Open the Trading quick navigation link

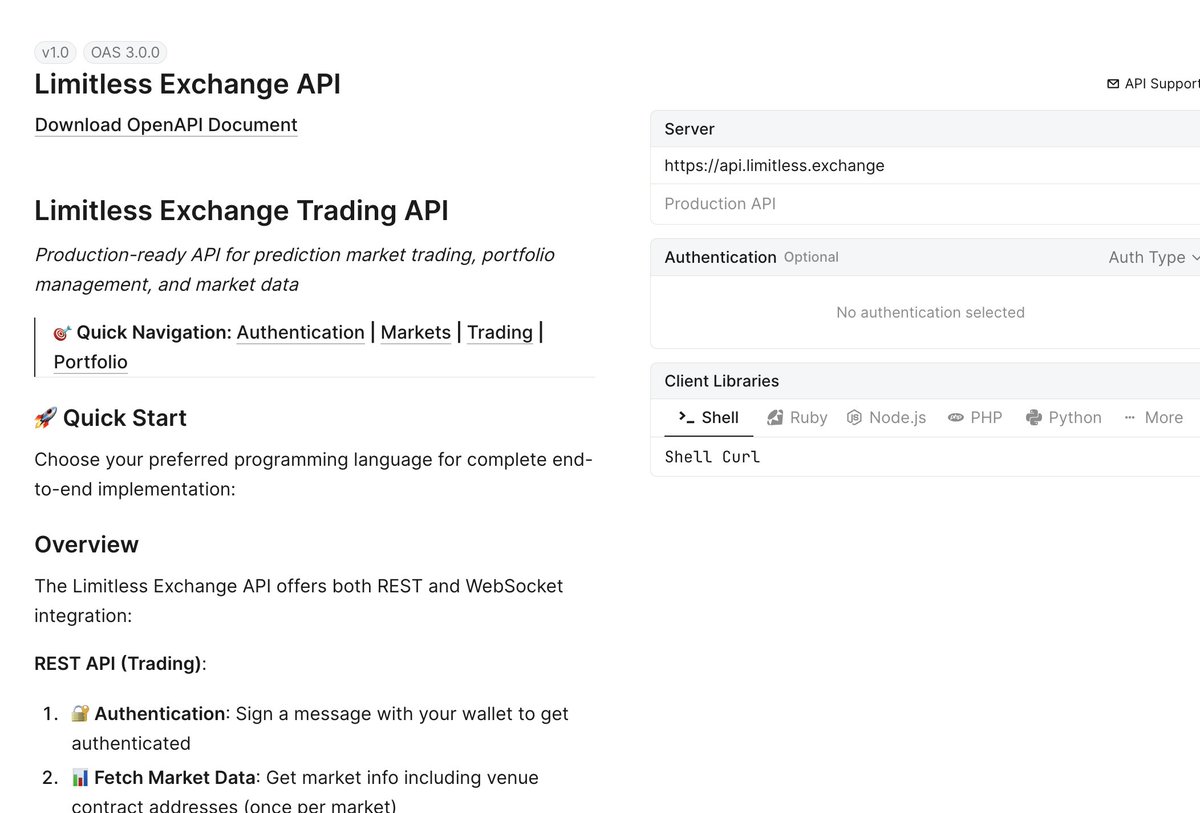(x=499, y=332)
